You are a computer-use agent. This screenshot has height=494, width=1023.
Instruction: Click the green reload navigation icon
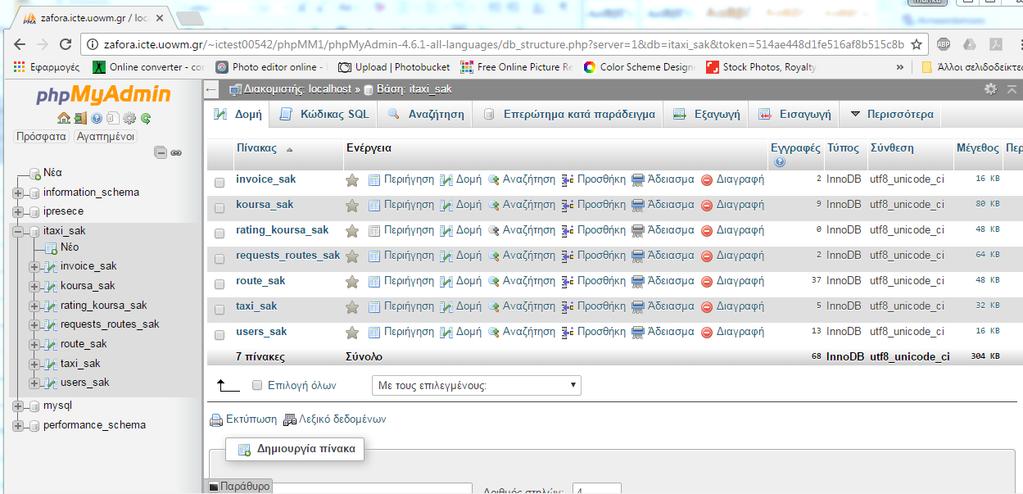[x=146, y=119]
